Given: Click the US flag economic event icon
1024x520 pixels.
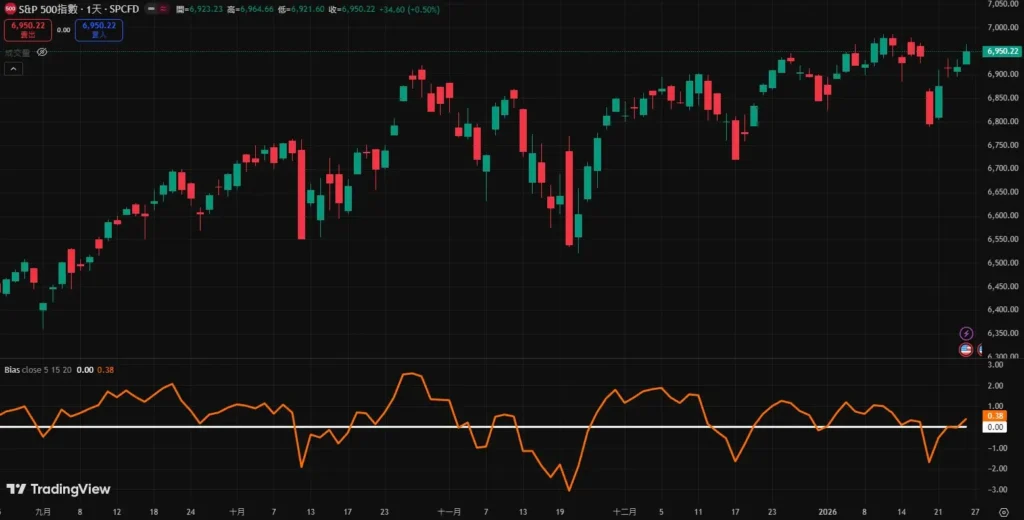Looking at the screenshot, I should [966, 350].
